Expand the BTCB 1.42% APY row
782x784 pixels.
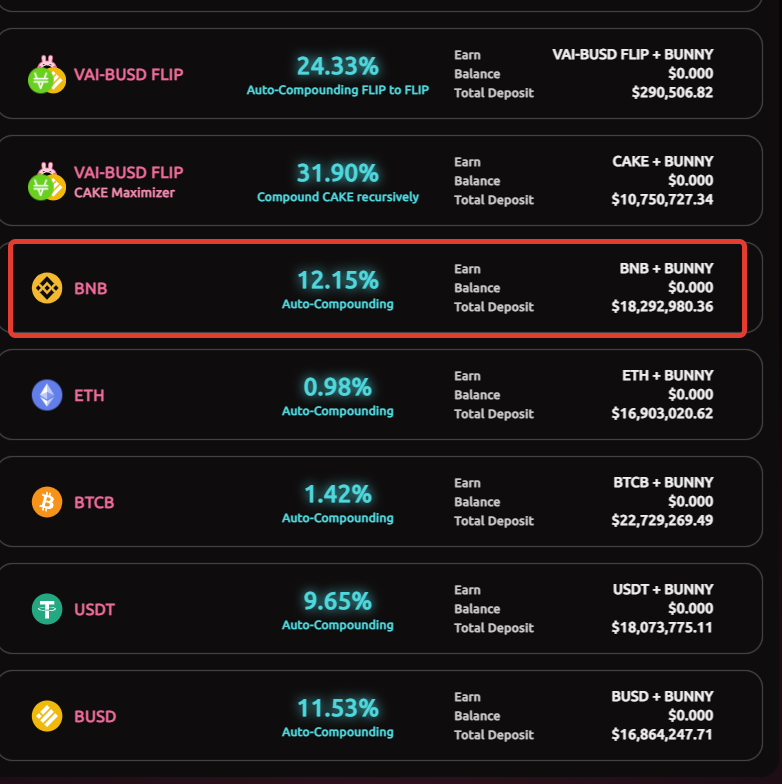pos(380,502)
